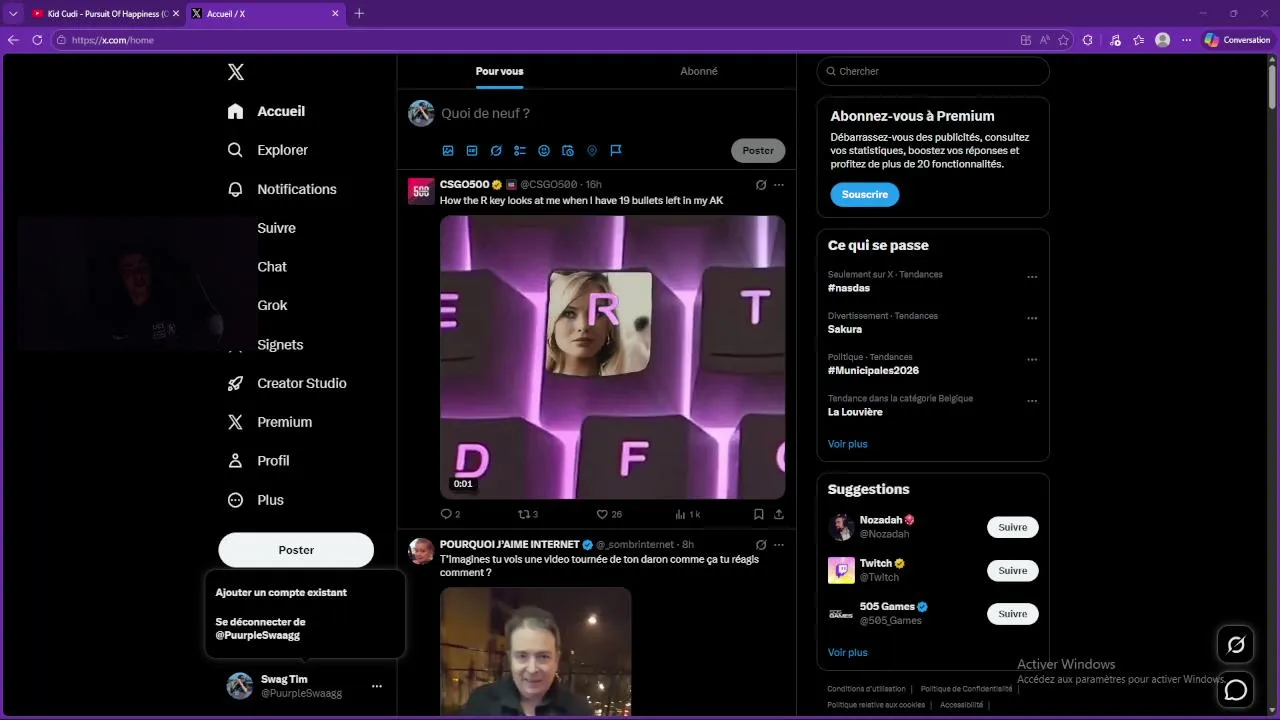
Task: Switch to the Kid Cudi YouTube tab
Action: (104, 13)
